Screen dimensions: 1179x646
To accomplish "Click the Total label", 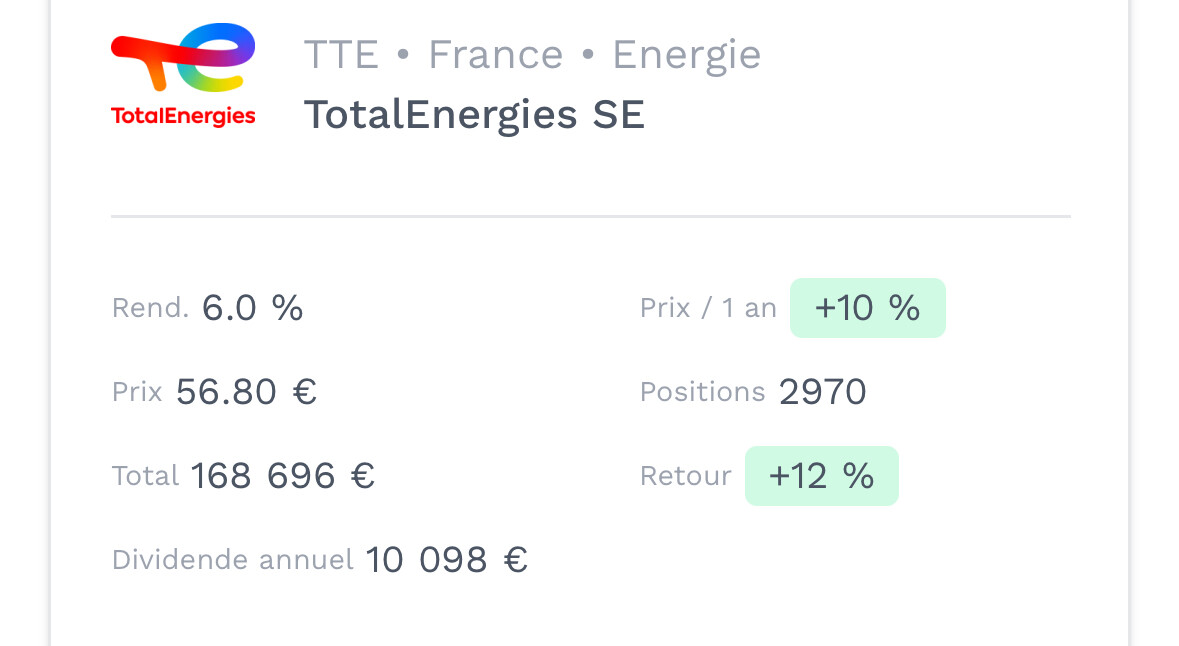I will point(145,476).
